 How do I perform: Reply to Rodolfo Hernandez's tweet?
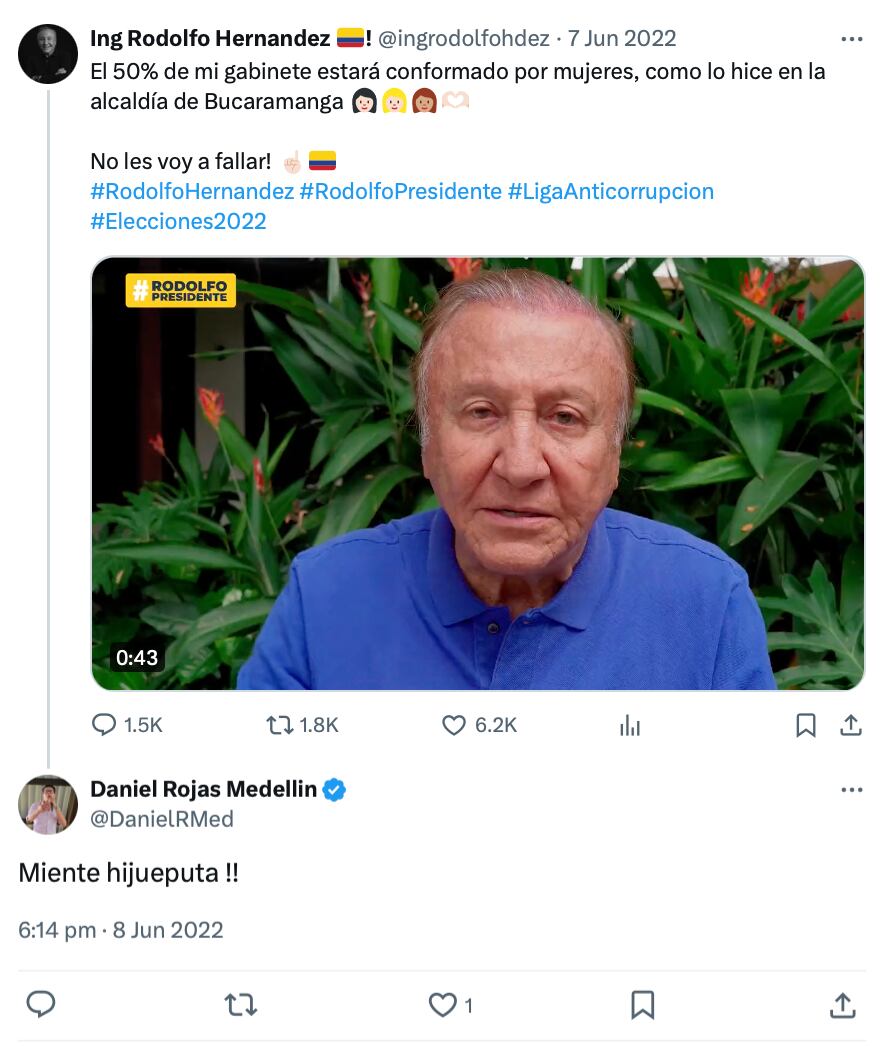tap(104, 725)
